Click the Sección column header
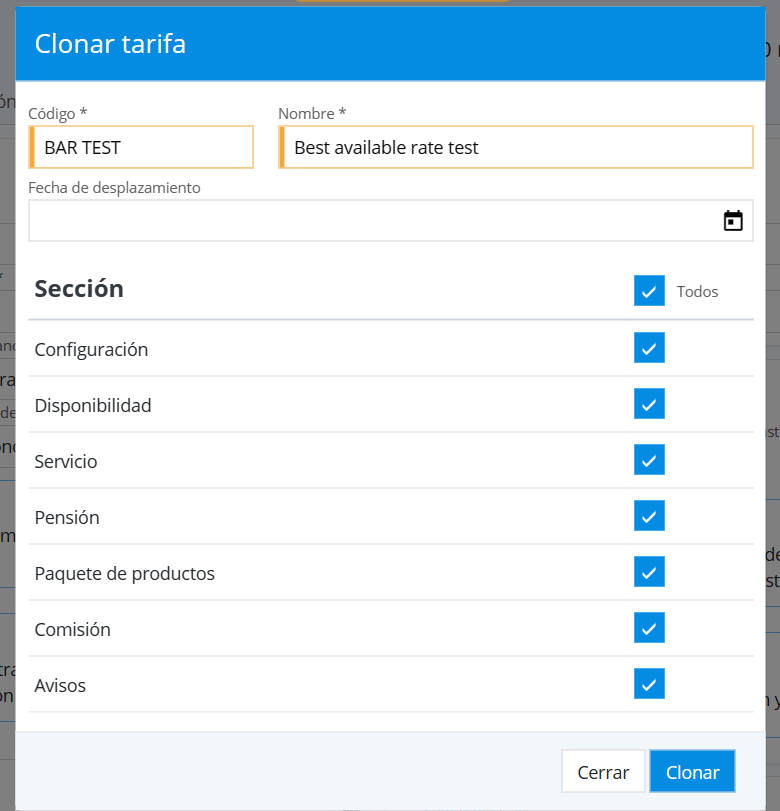The image size is (780, 811). (x=79, y=289)
